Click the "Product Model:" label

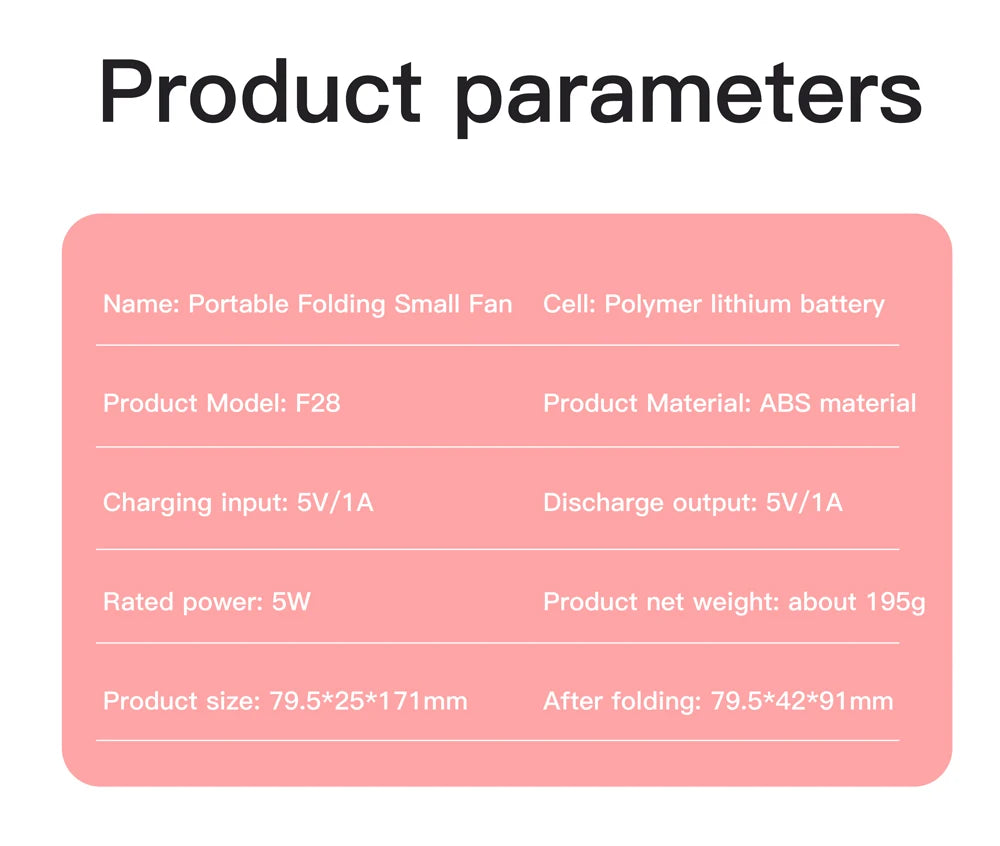pyautogui.click(x=195, y=404)
